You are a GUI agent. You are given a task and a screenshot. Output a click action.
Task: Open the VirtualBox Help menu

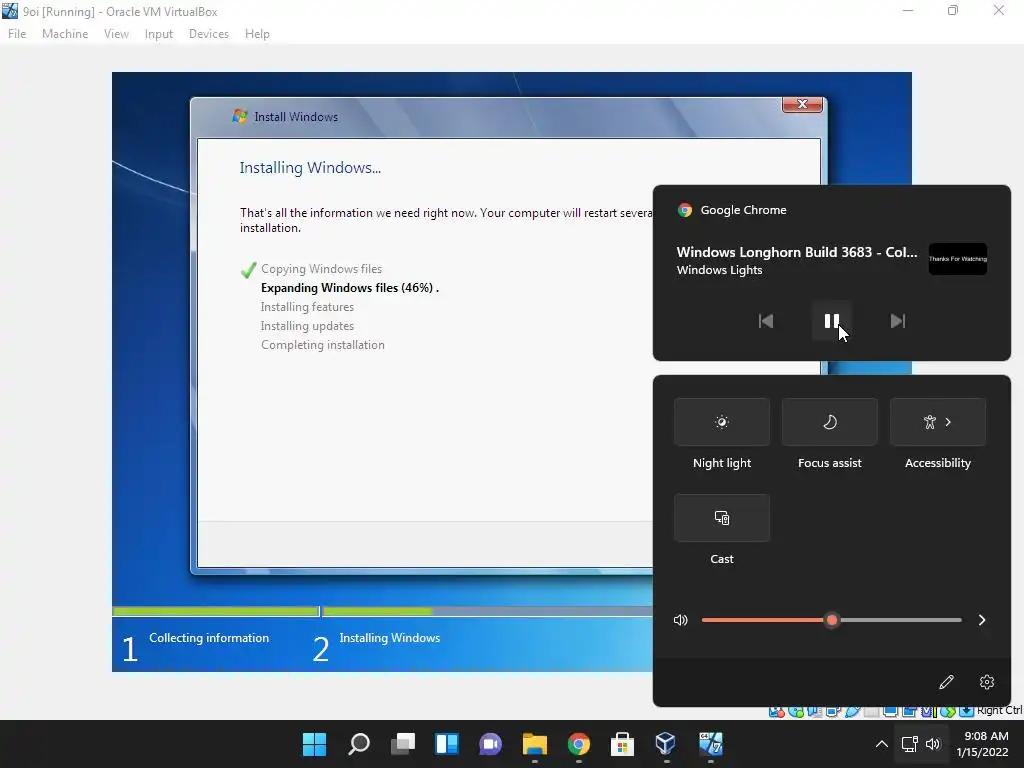click(x=257, y=34)
